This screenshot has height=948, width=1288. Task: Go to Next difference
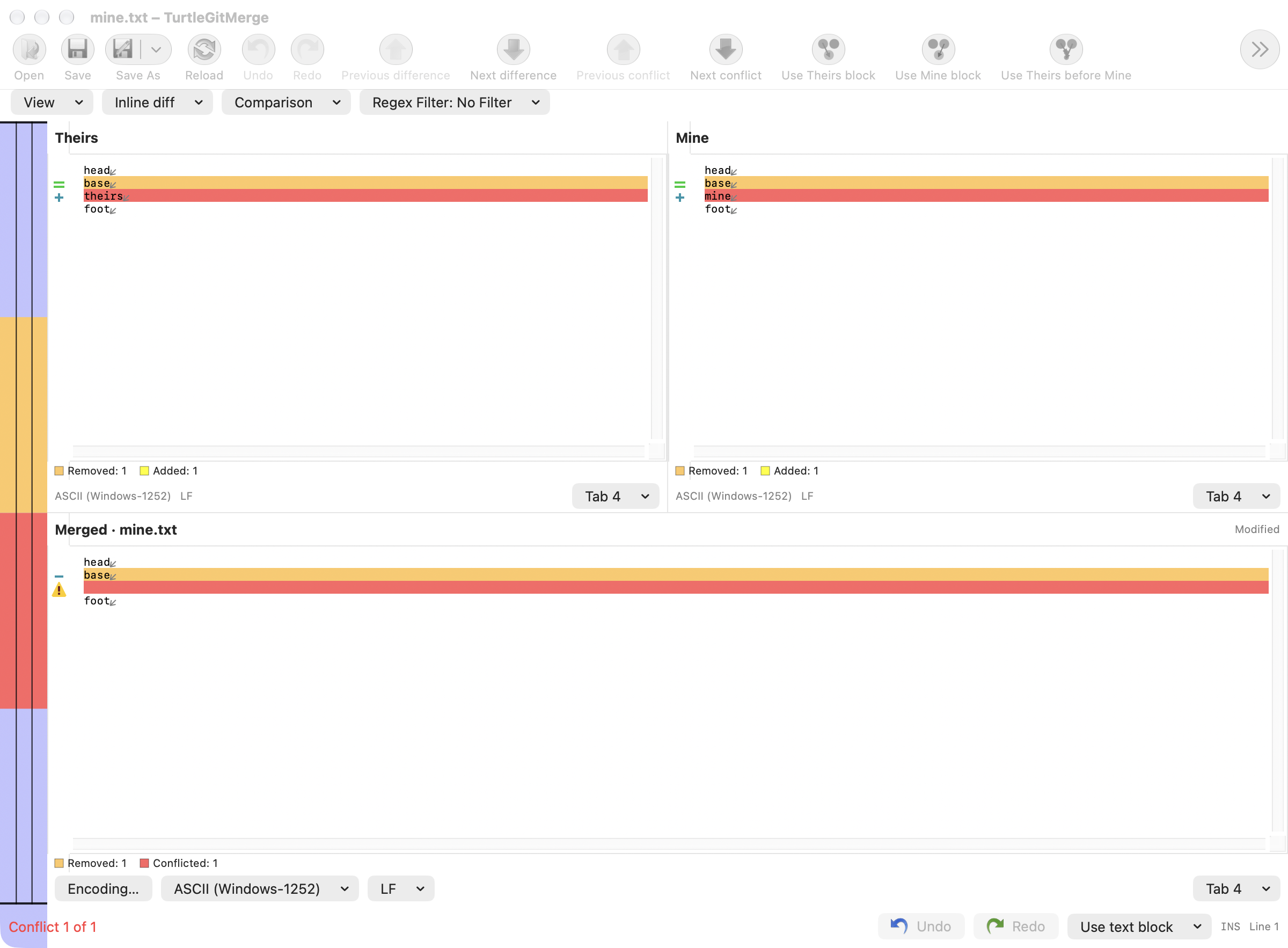[514, 49]
